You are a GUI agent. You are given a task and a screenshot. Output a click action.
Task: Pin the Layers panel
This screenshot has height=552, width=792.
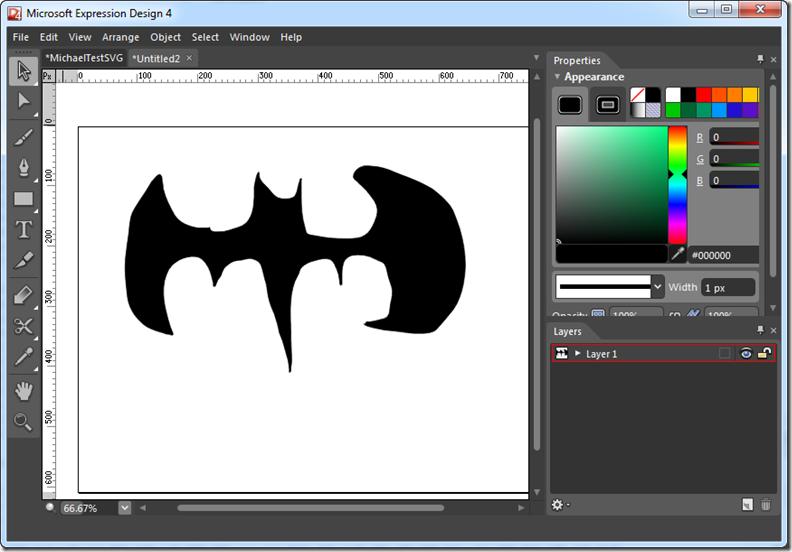point(760,330)
